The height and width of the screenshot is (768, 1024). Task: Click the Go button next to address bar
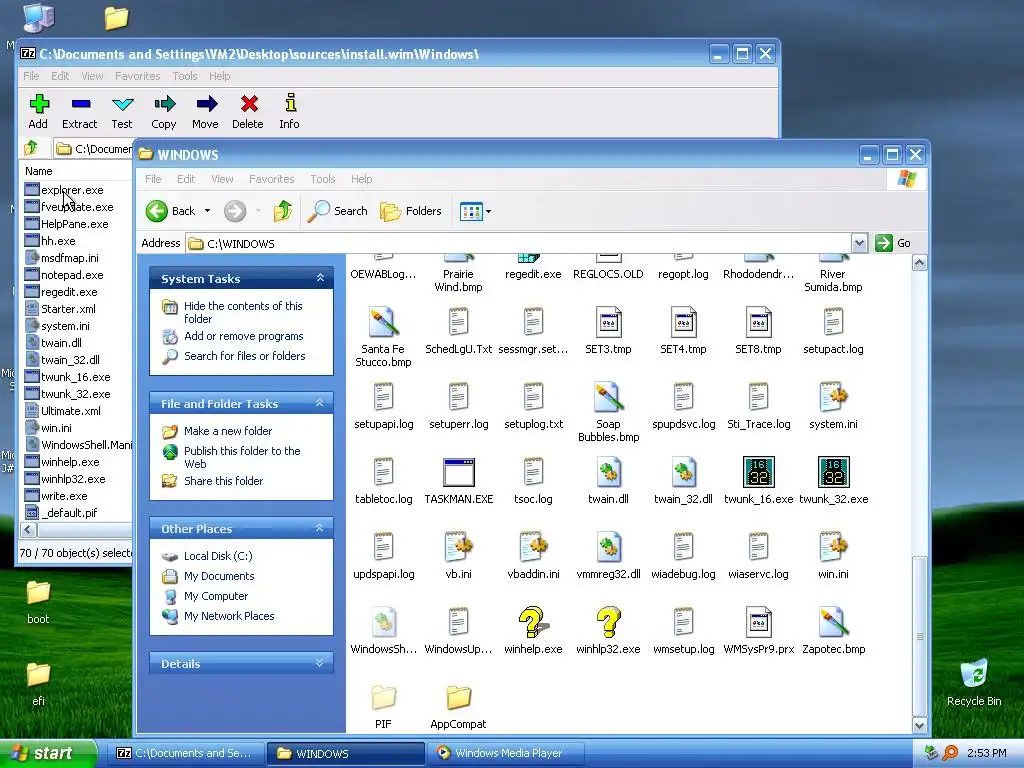(893, 243)
